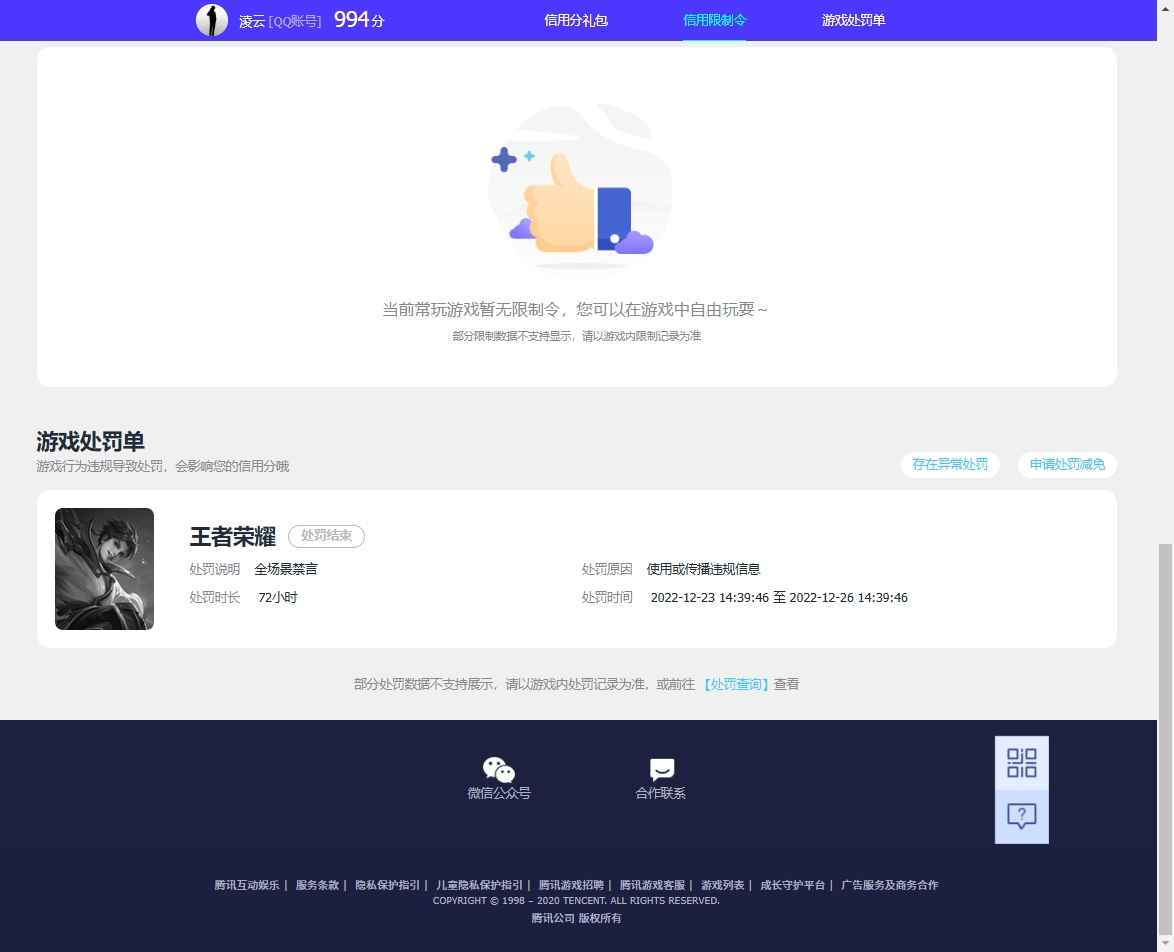Click the scrollbar down arrow
The height and width of the screenshot is (952, 1174).
pyautogui.click(x=1165, y=943)
